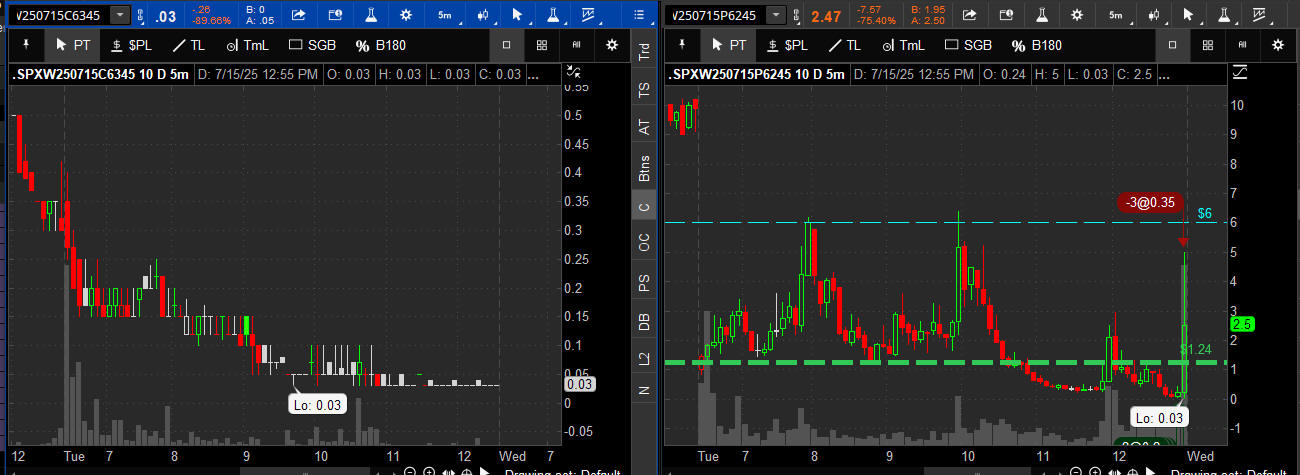The image size is (1300, 475).
Task: Expand the symbol dropdown for 250715C6345
Action: [x=121, y=15]
